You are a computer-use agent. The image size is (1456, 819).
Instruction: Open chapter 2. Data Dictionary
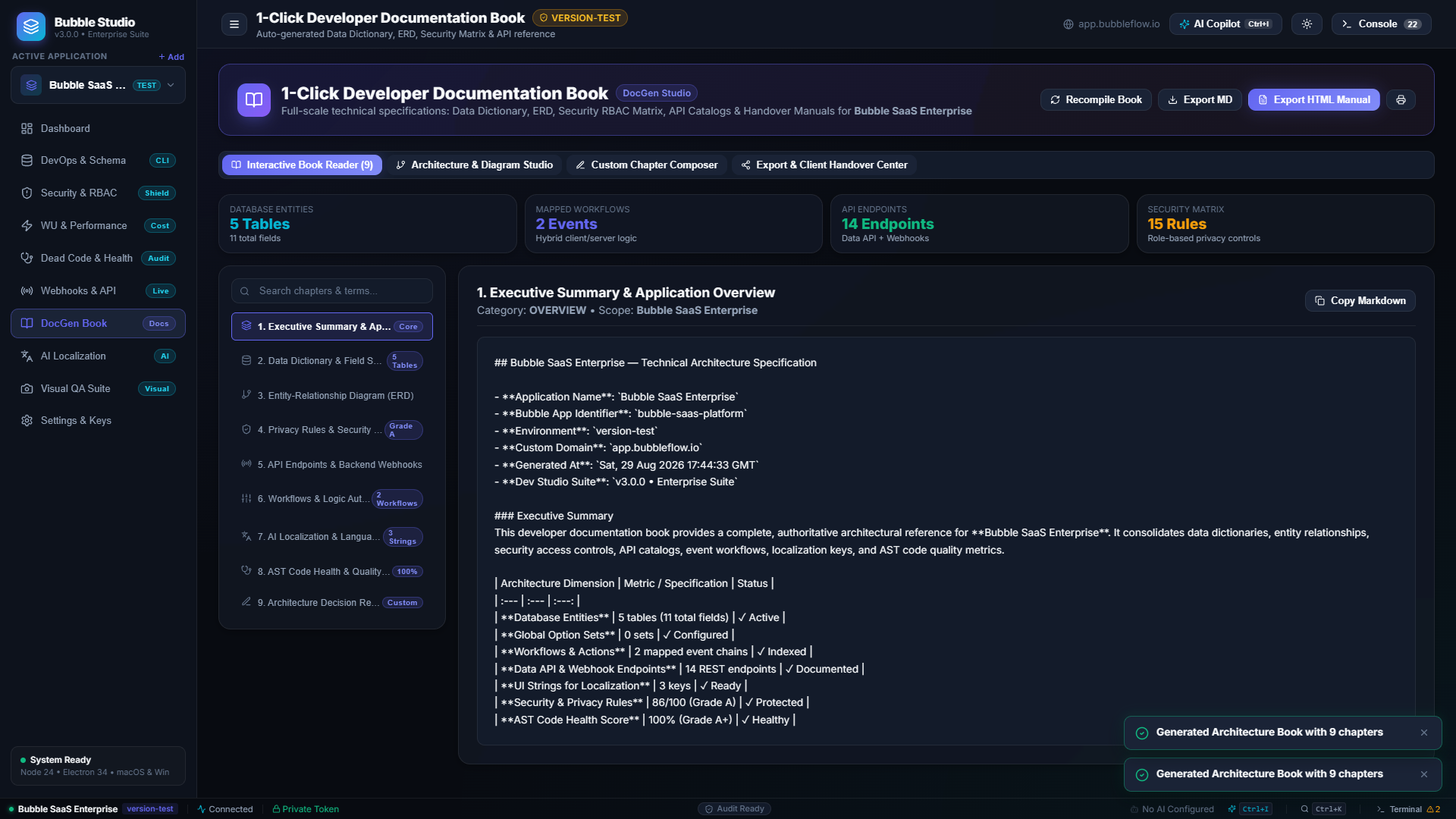[x=332, y=361]
